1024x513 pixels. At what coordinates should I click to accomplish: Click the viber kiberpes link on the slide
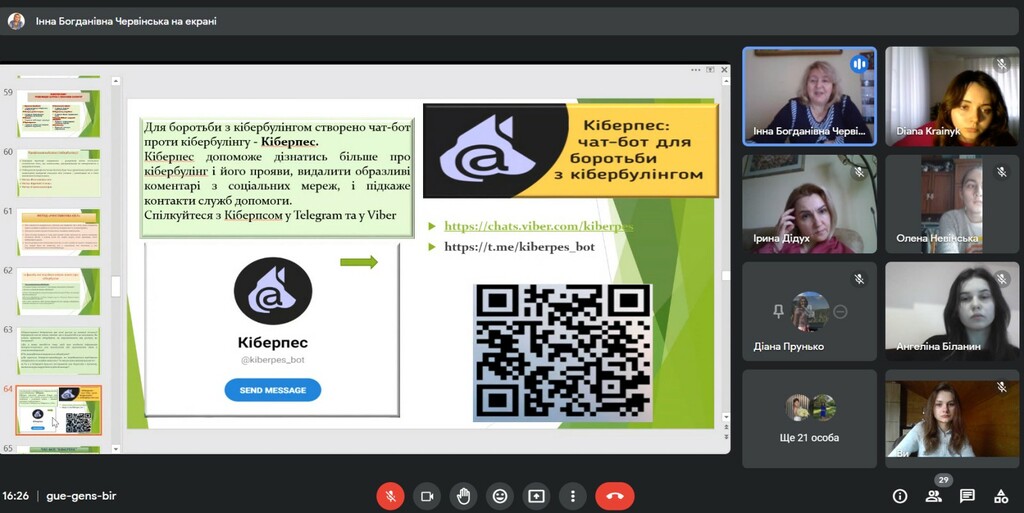(x=538, y=226)
